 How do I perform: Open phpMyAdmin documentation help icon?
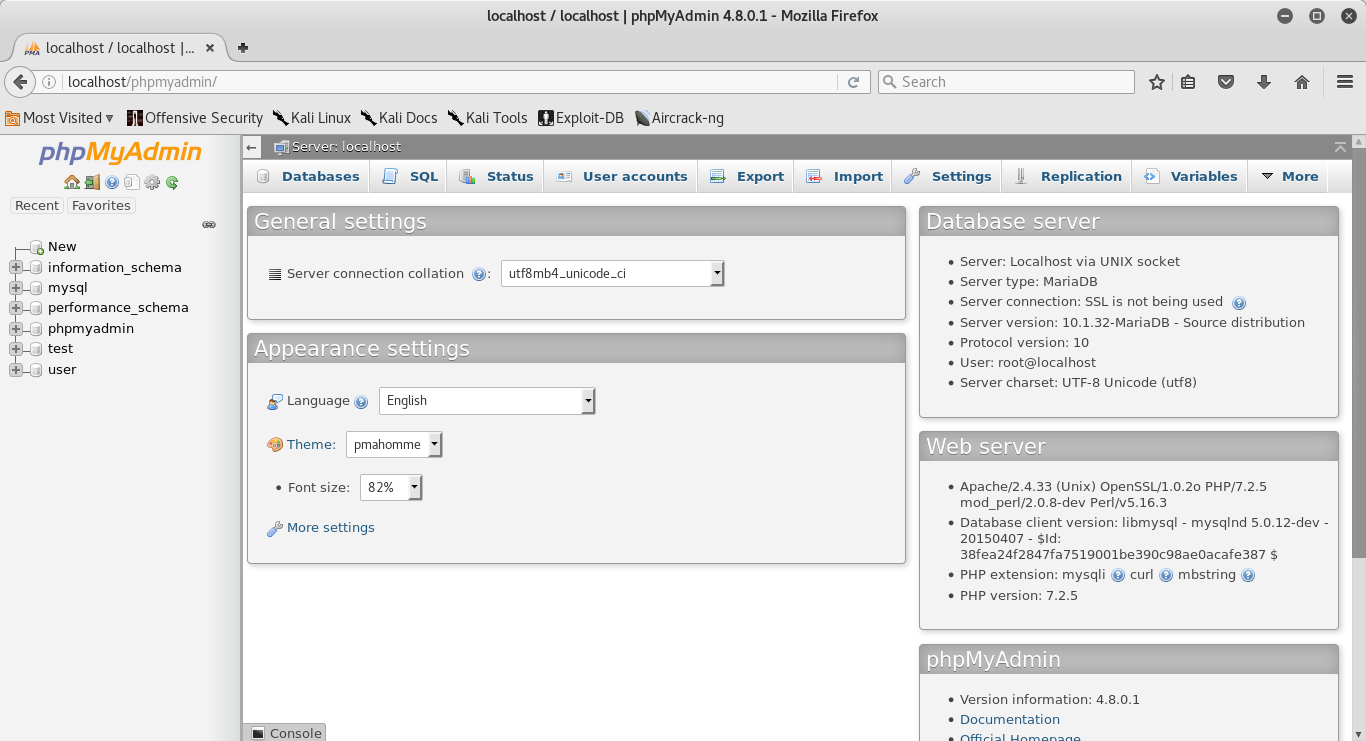[112, 182]
